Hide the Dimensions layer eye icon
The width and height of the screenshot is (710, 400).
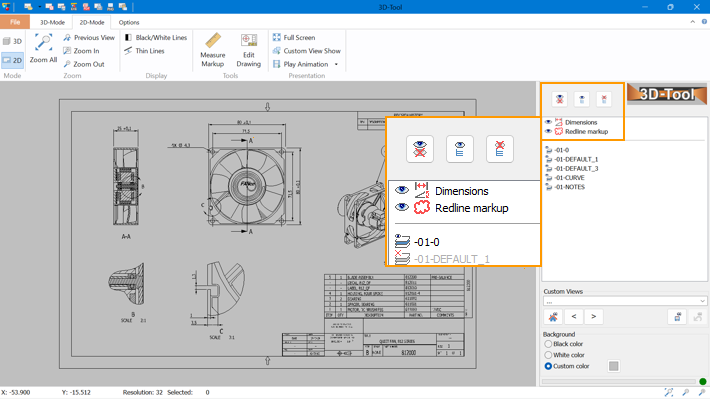pyautogui.click(x=548, y=122)
